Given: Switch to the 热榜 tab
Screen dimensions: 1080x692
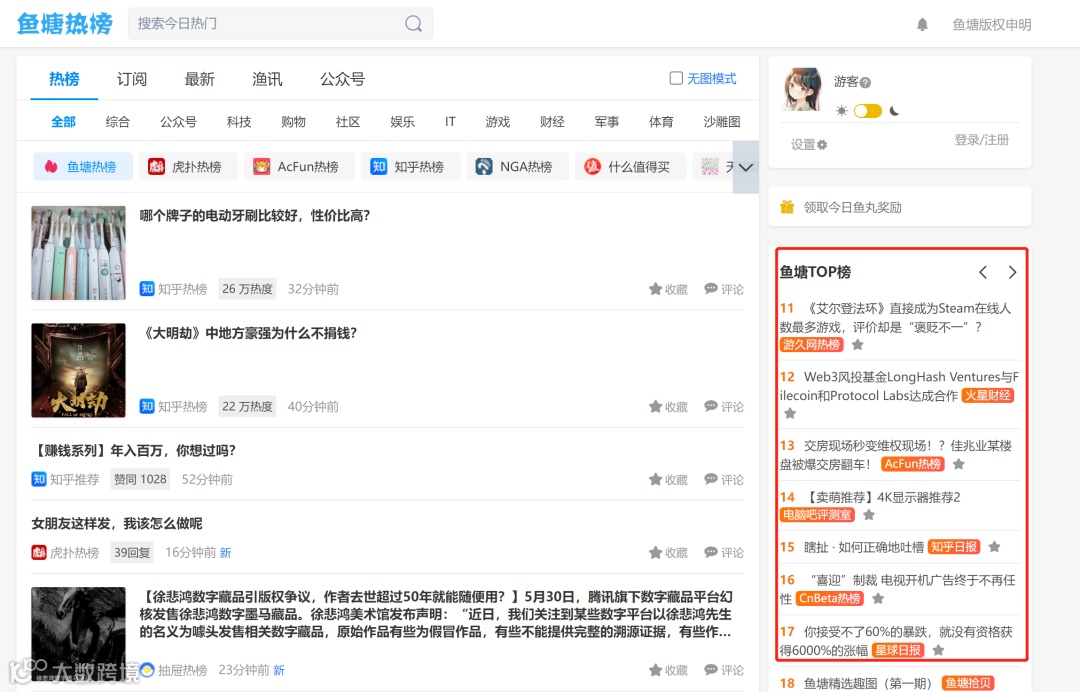Looking at the screenshot, I should pyautogui.click(x=64, y=79).
